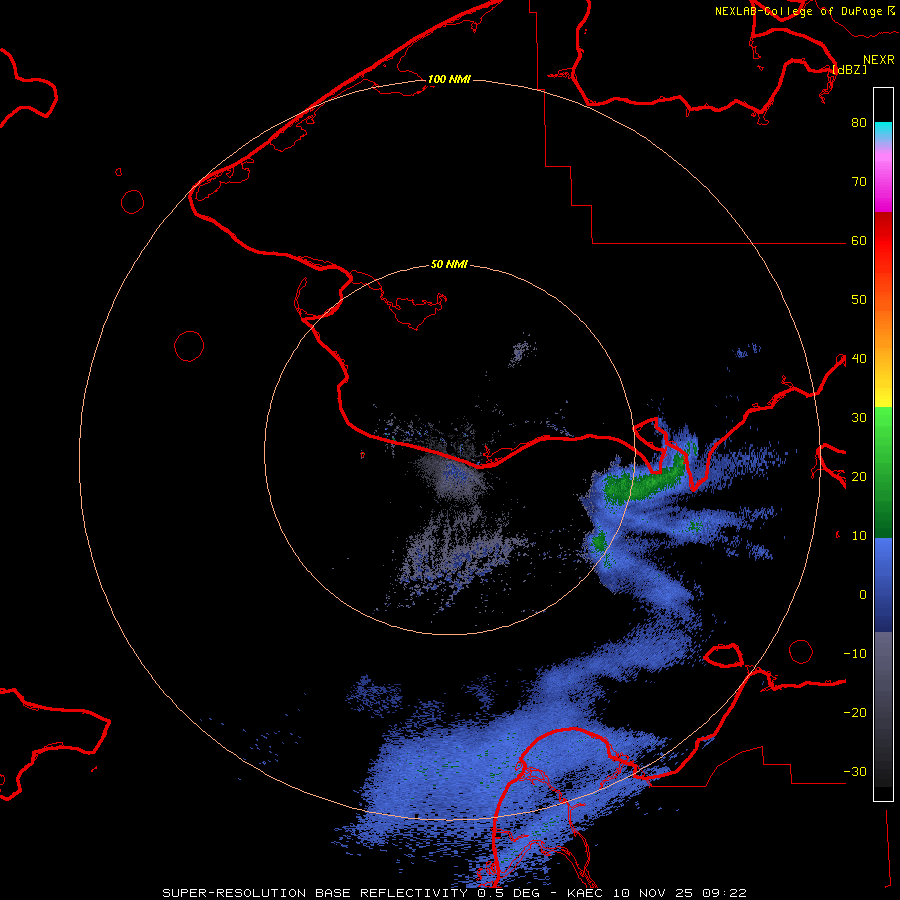Click the 70 value on the dBZ scale

point(859,181)
